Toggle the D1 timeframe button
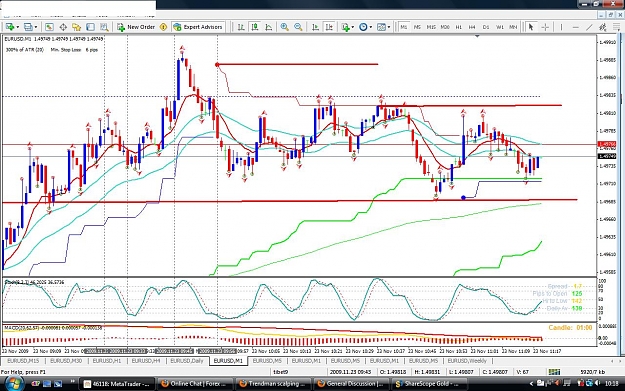625x391 pixels. coord(486,27)
